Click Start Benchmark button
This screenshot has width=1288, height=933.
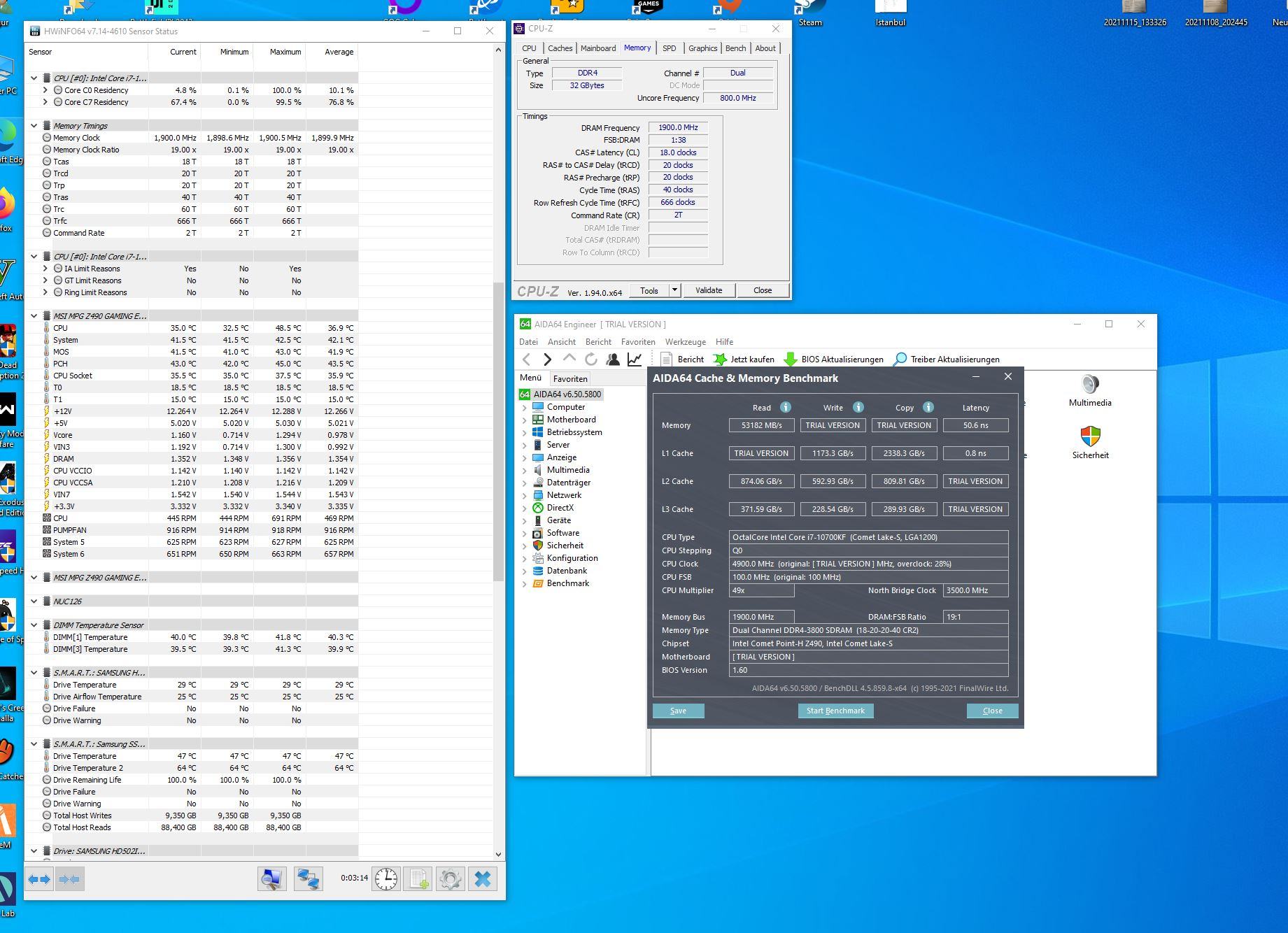click(835, 711)
